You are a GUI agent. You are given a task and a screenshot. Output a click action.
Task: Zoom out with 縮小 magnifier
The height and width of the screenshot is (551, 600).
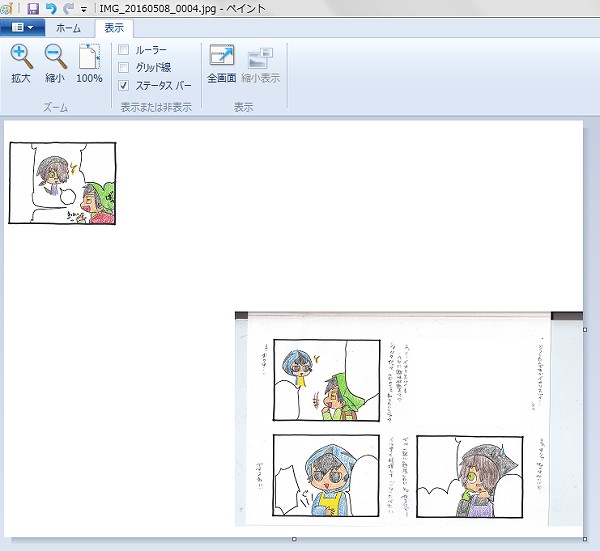[55, 64]
